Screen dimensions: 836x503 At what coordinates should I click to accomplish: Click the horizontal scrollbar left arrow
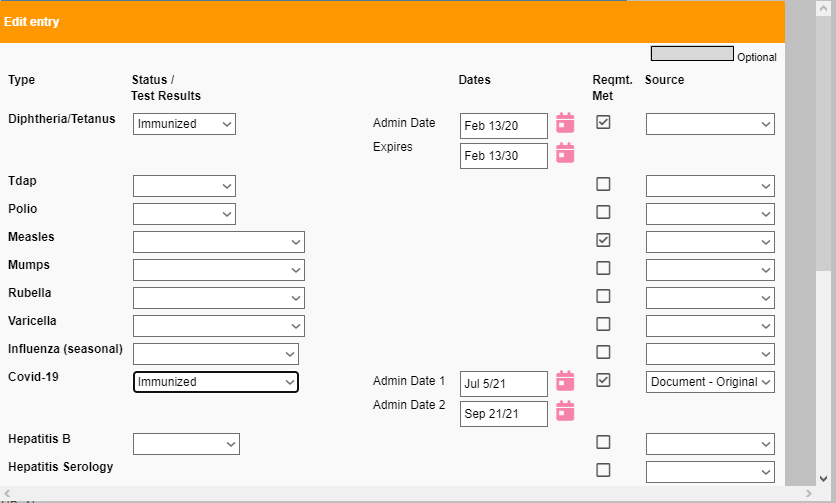pos(7,493)
